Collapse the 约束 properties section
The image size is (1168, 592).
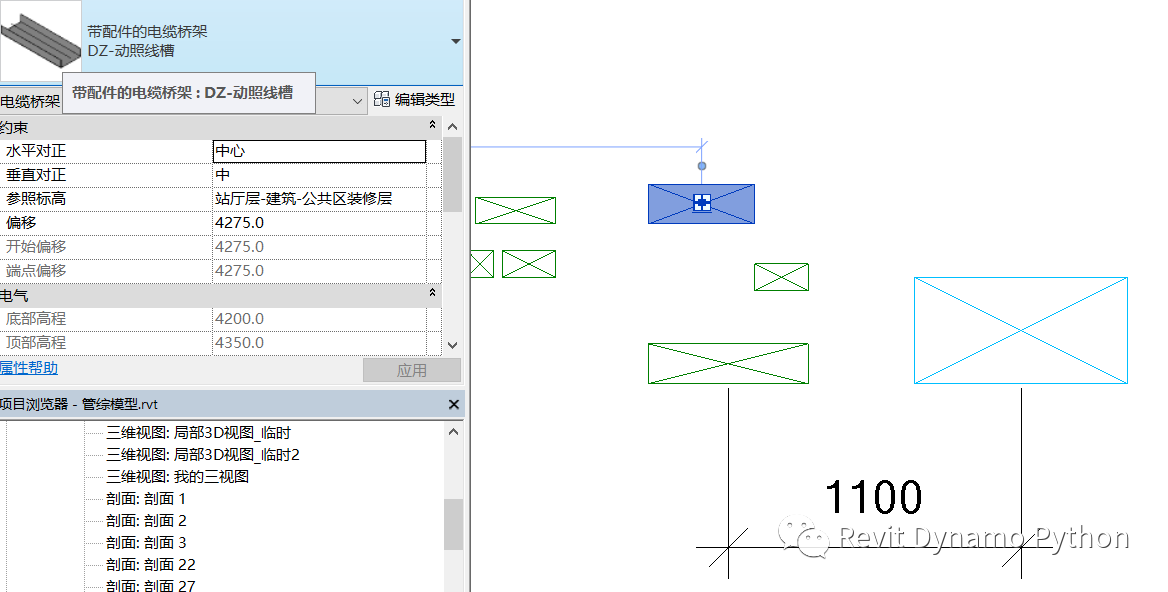point(432,126)
